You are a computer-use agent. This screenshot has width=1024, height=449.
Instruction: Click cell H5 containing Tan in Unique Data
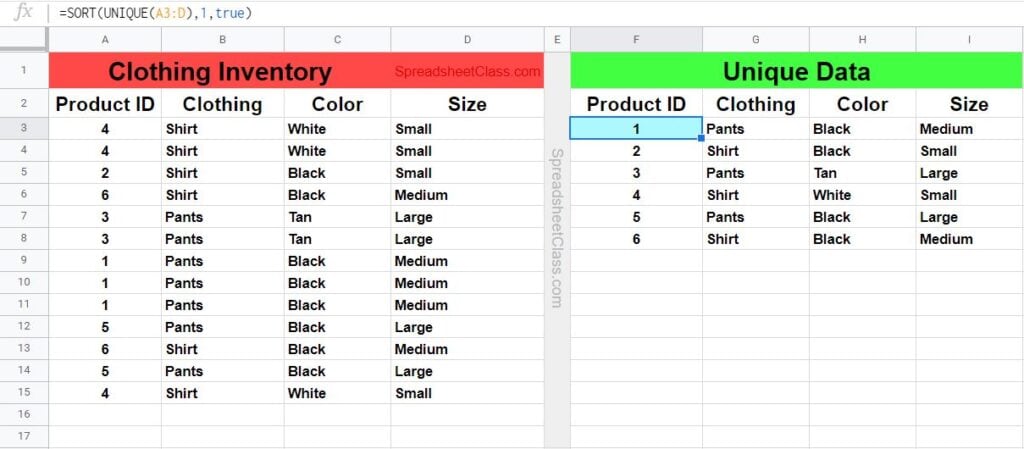click(x=862, y=173)
